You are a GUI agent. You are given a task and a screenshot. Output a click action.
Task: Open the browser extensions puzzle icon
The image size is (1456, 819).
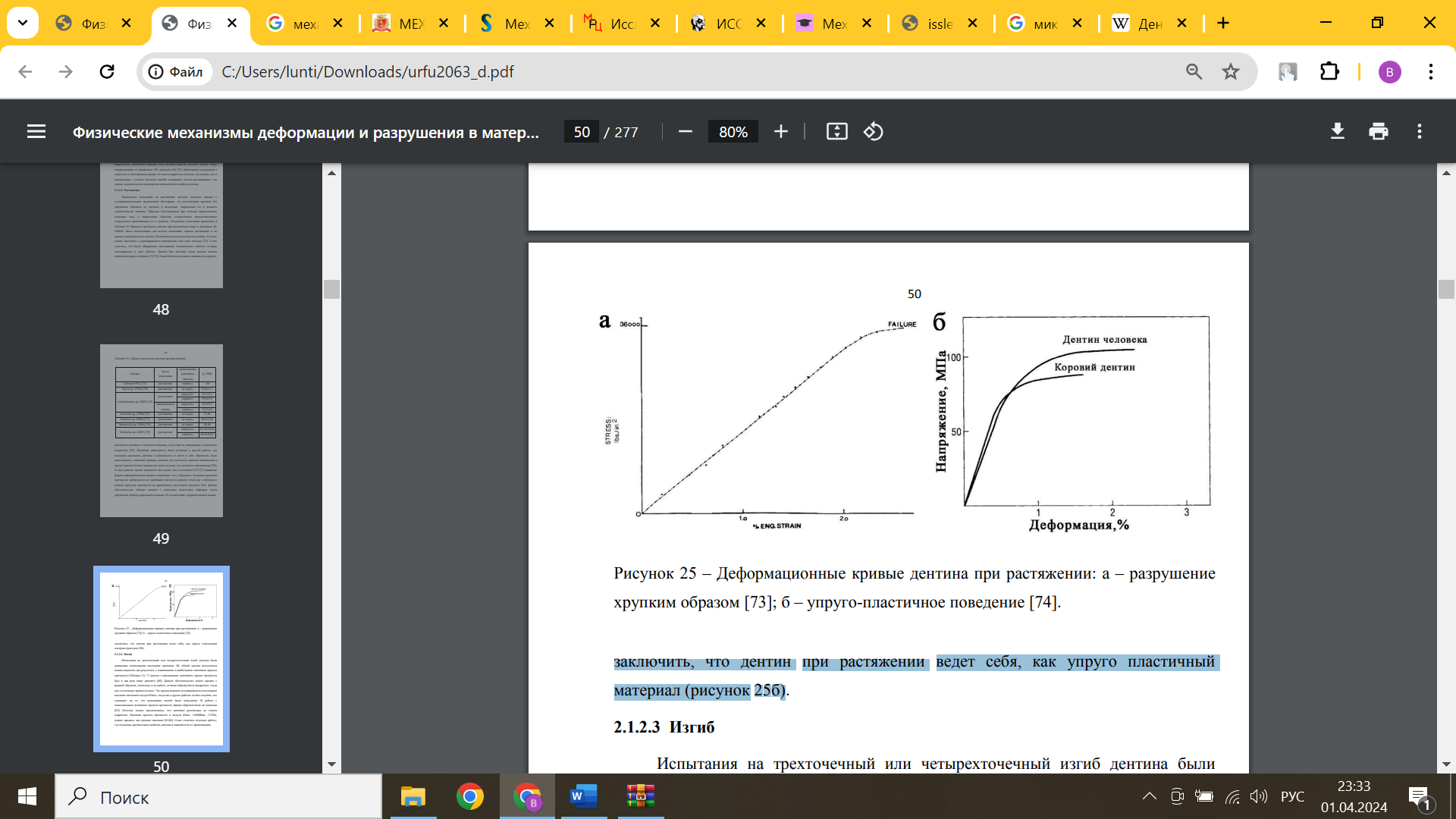pyautogui.click(x=1329, y=71)
